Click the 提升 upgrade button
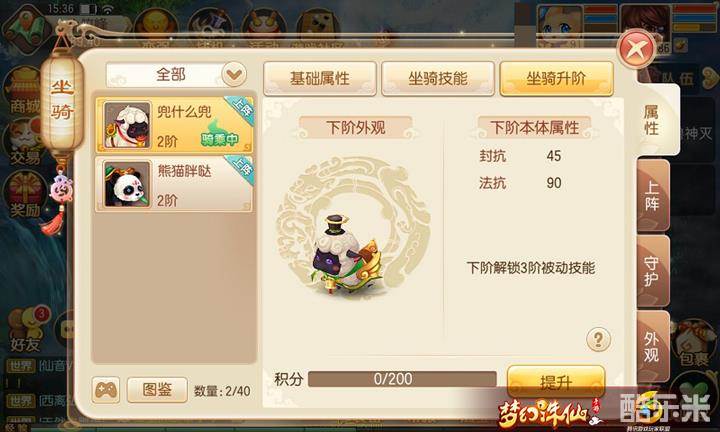 556,381
